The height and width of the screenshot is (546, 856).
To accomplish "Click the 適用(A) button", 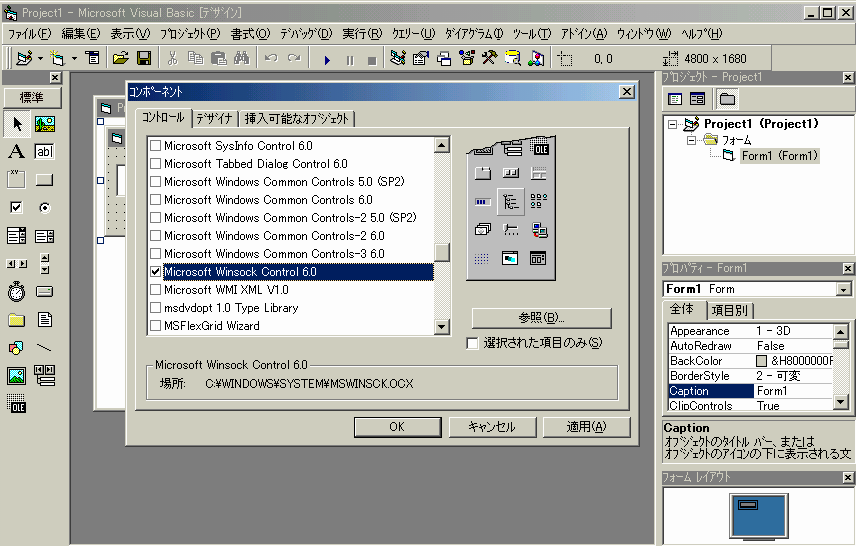I will (x=586, y=427).
